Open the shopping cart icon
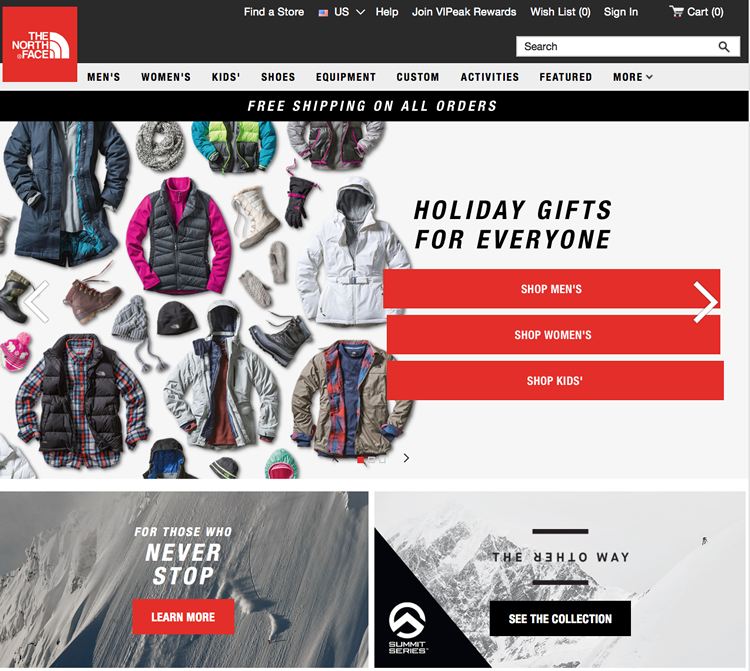 pos(676,11)
